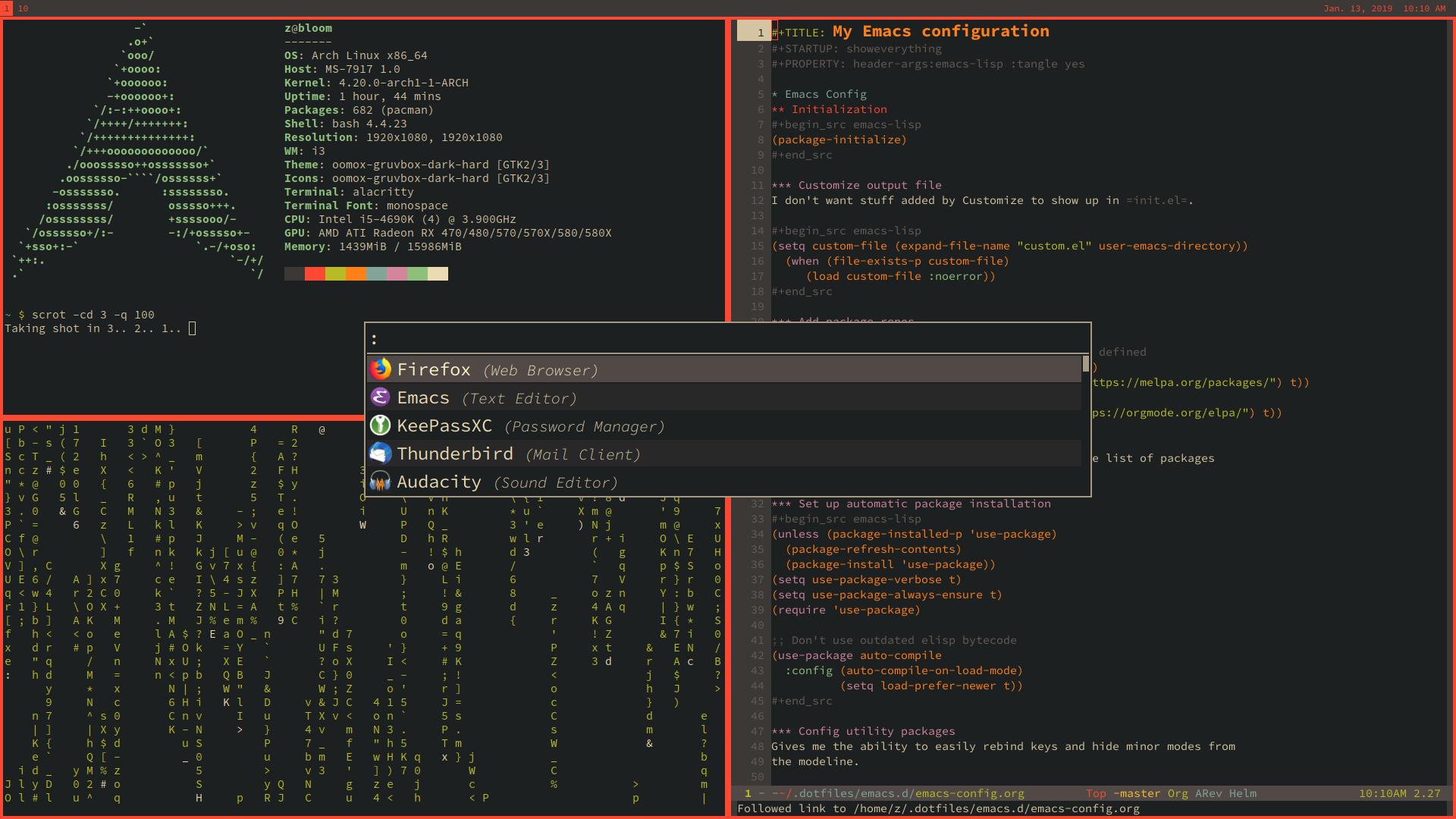Click the =init.el= inline code text
The height and width of the screenshot is (819, 1456).
pos(1156,200)
